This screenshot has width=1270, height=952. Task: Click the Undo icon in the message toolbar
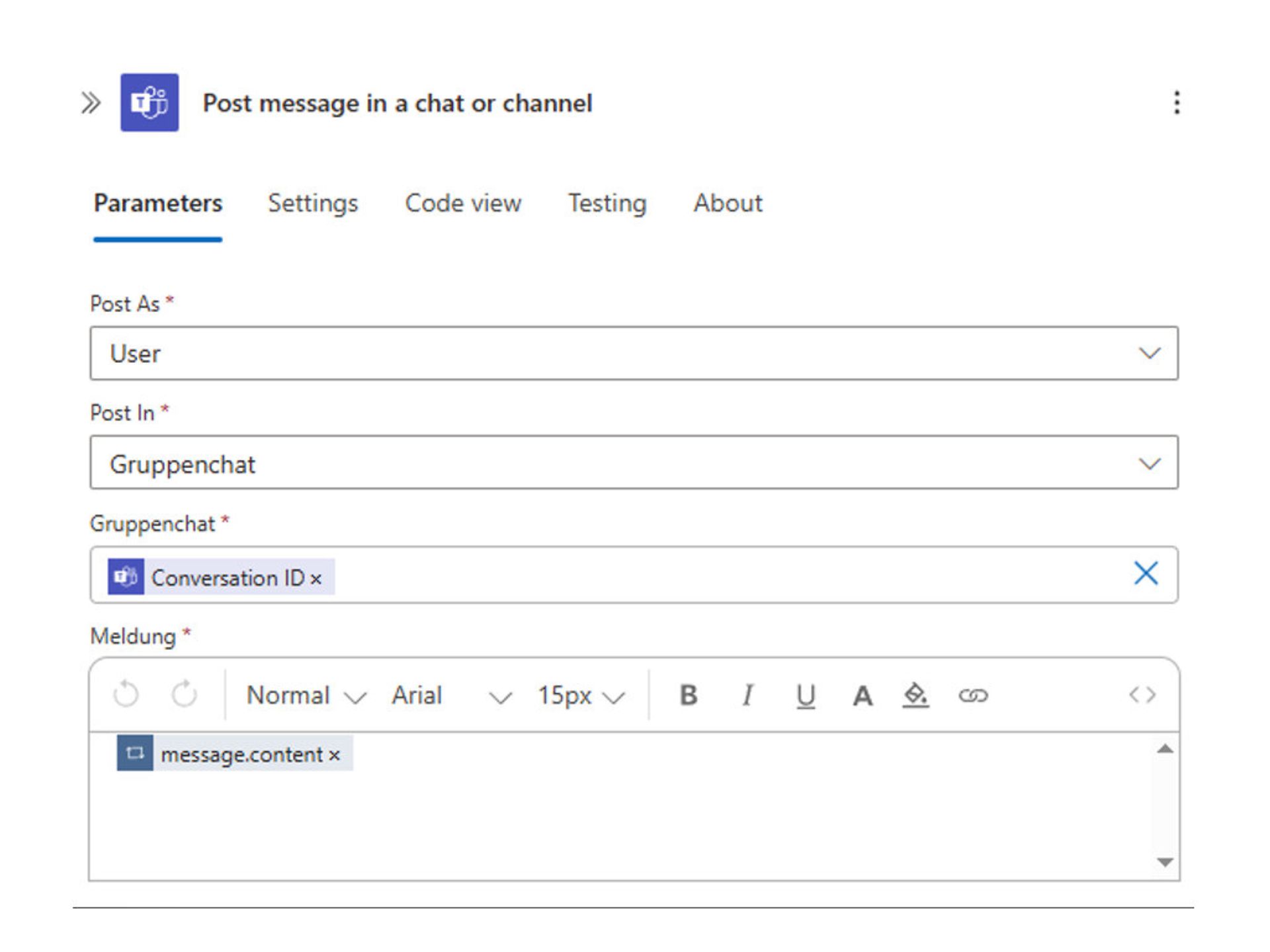[x=126, y=695]
